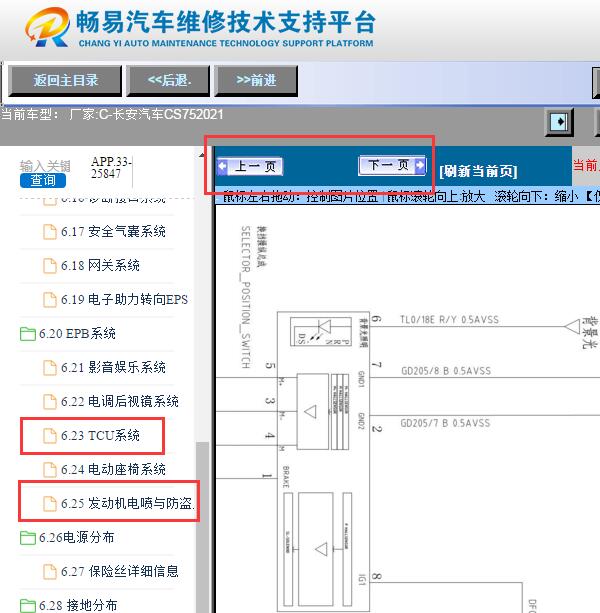This screenshot has width=600, height=613.
Task: Click the green folder icon of 6.26电源分布
Action: (28, 538)
